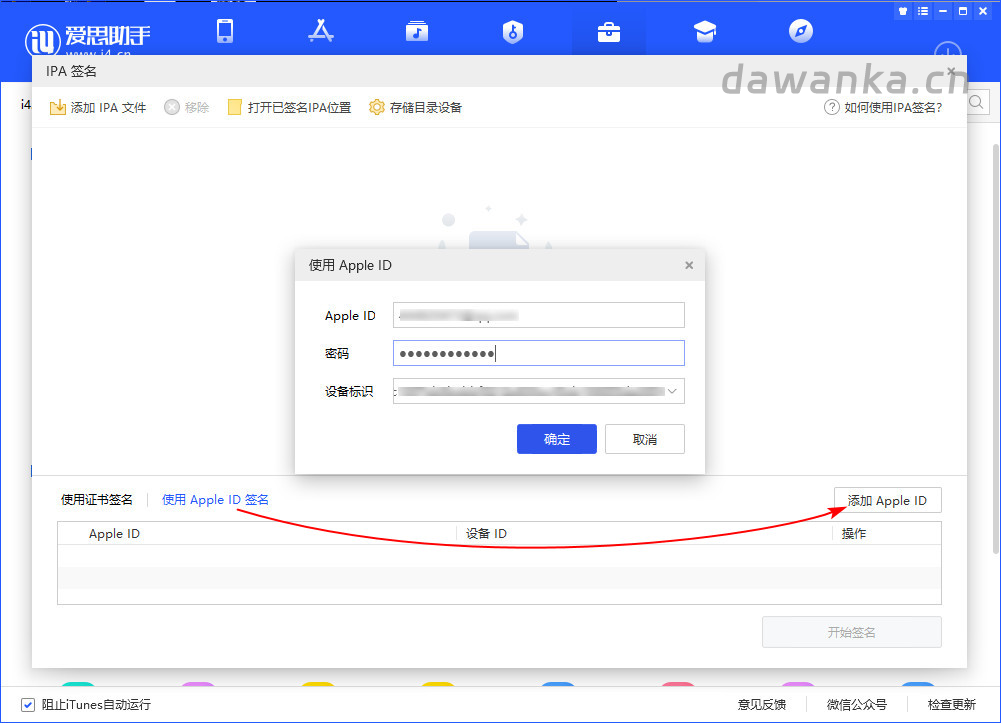Click 添加 IPA 文件 toolbar button

pyautogui.click(x=98, y=107)
